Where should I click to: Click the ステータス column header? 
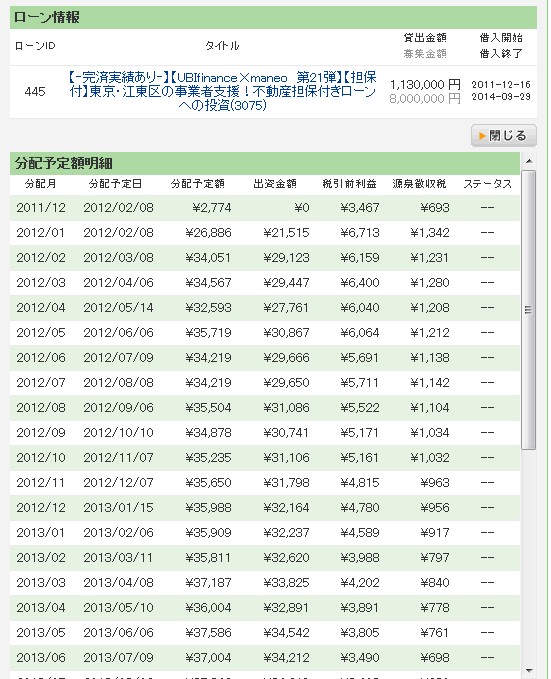click(487, 184)
